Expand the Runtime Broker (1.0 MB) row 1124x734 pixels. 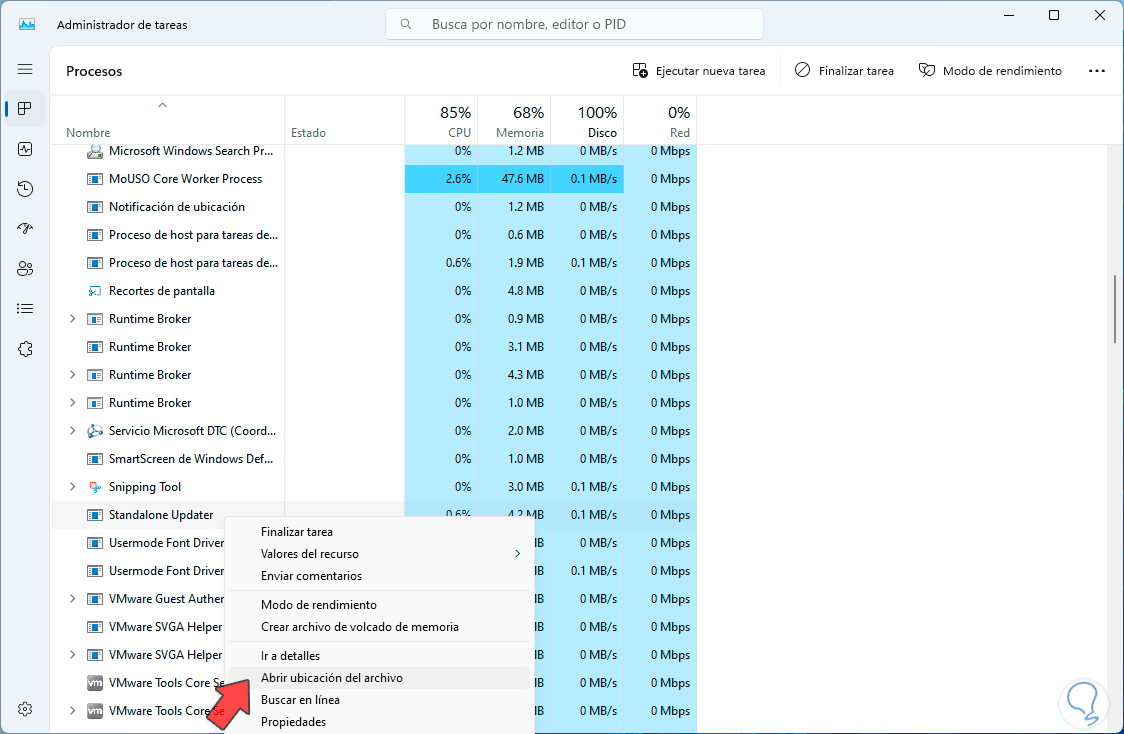pyautogui.click(x=72, y=403)
